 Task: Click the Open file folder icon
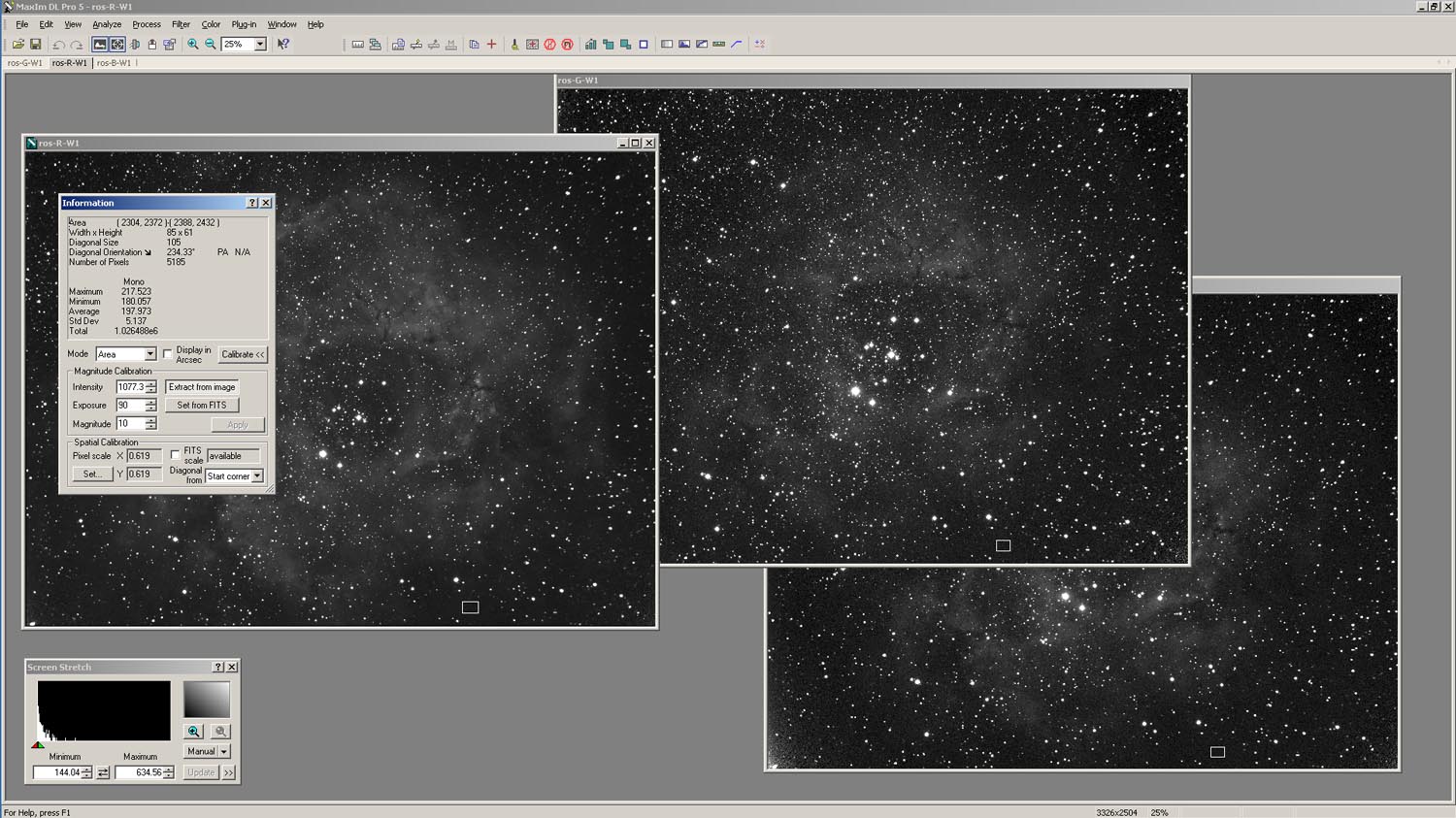click(x=17, y=45)
